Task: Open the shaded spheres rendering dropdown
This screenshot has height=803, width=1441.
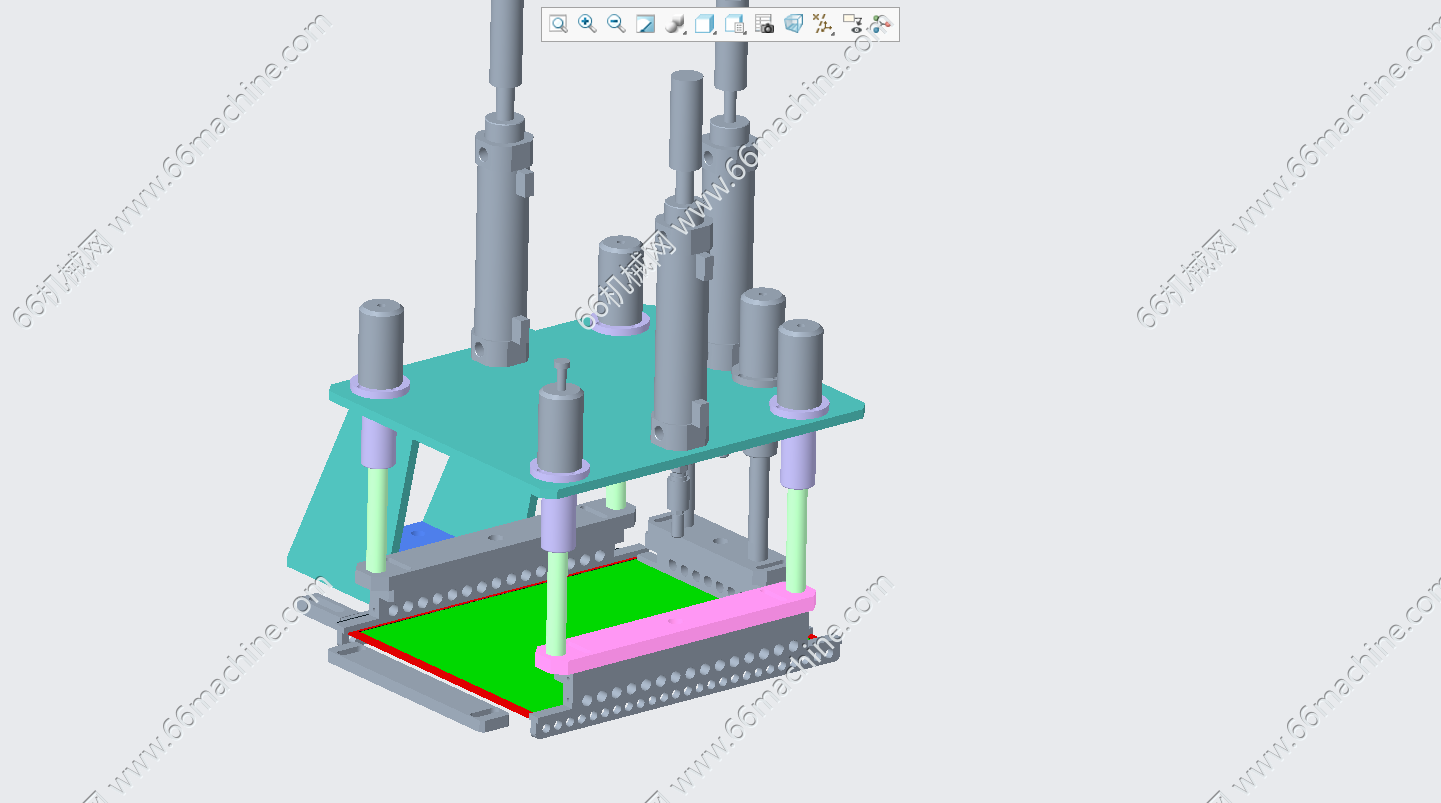Action: point(676,24)
